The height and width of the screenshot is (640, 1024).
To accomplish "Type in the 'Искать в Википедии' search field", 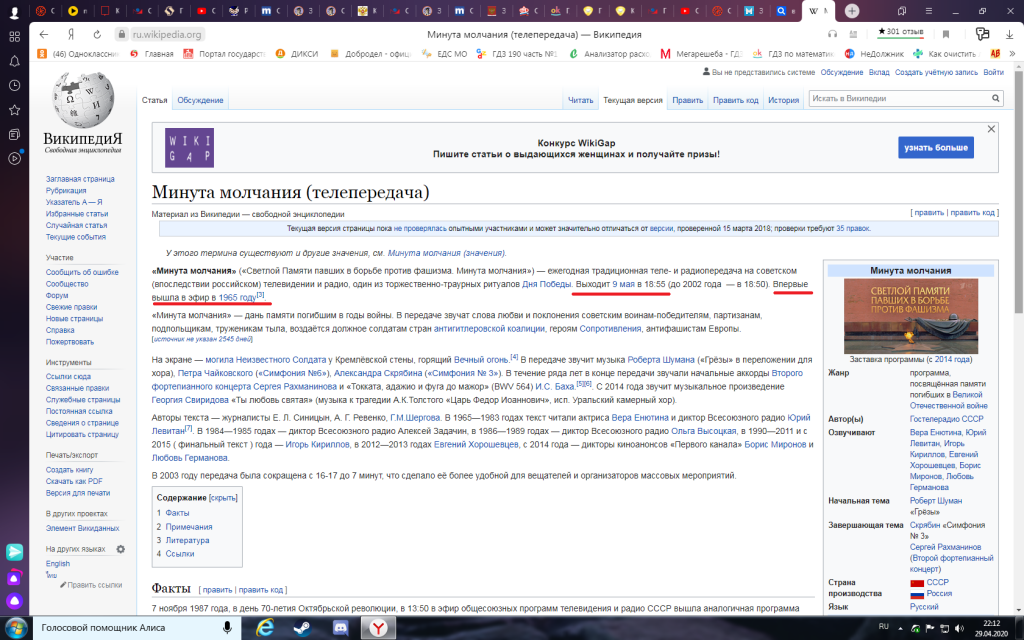I will click(x=895, y=99).
